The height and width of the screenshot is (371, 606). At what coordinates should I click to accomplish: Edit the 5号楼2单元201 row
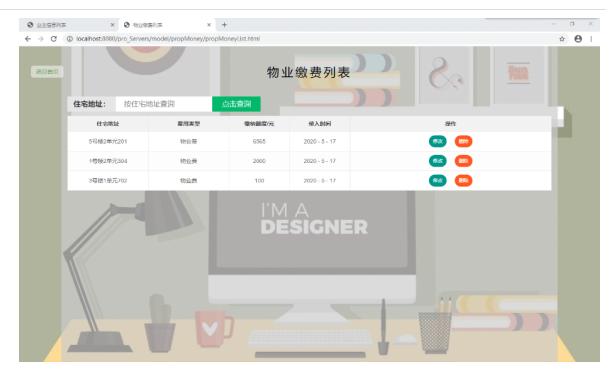click(x=437, y=141)
